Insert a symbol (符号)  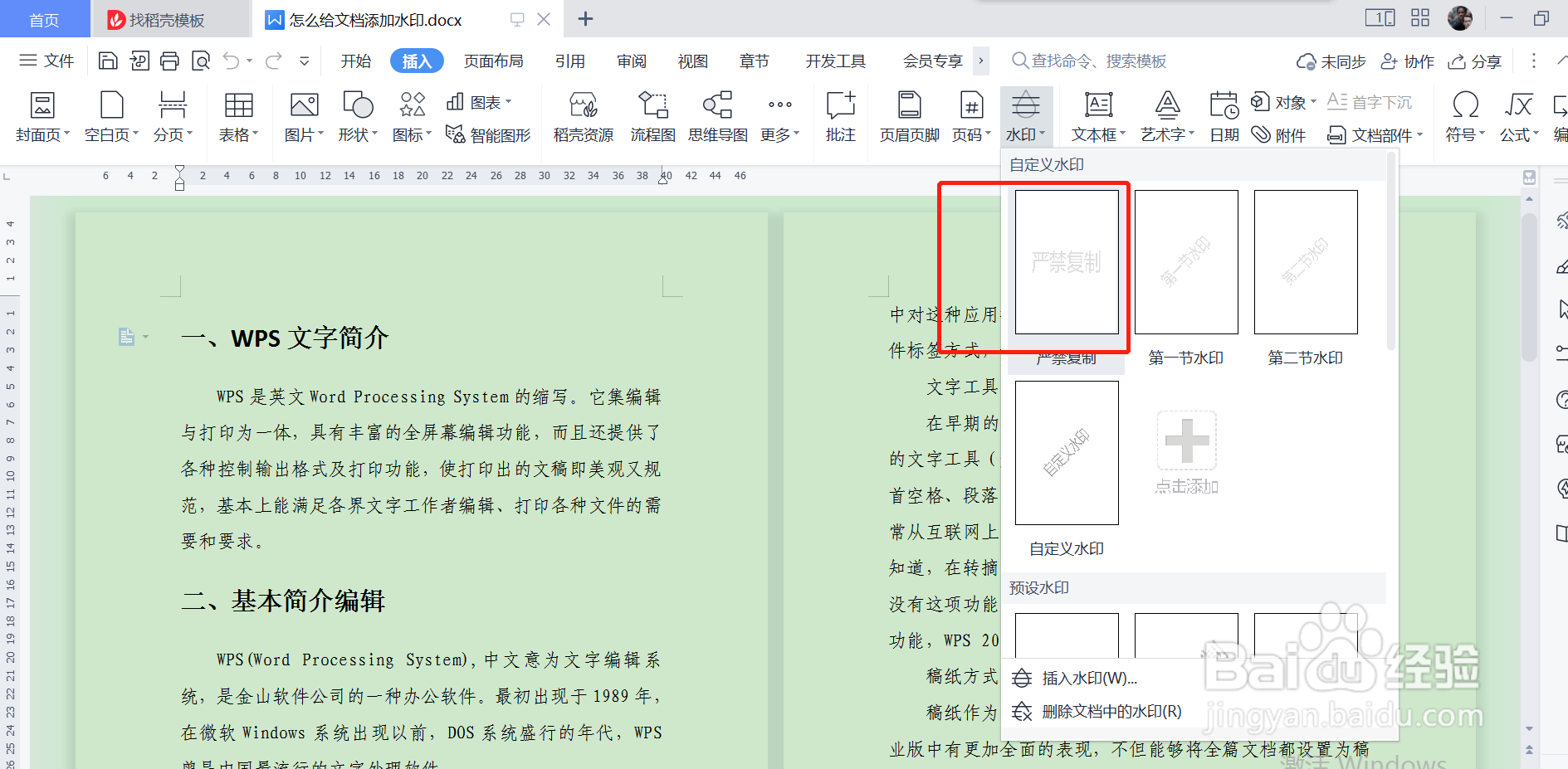1466,117
